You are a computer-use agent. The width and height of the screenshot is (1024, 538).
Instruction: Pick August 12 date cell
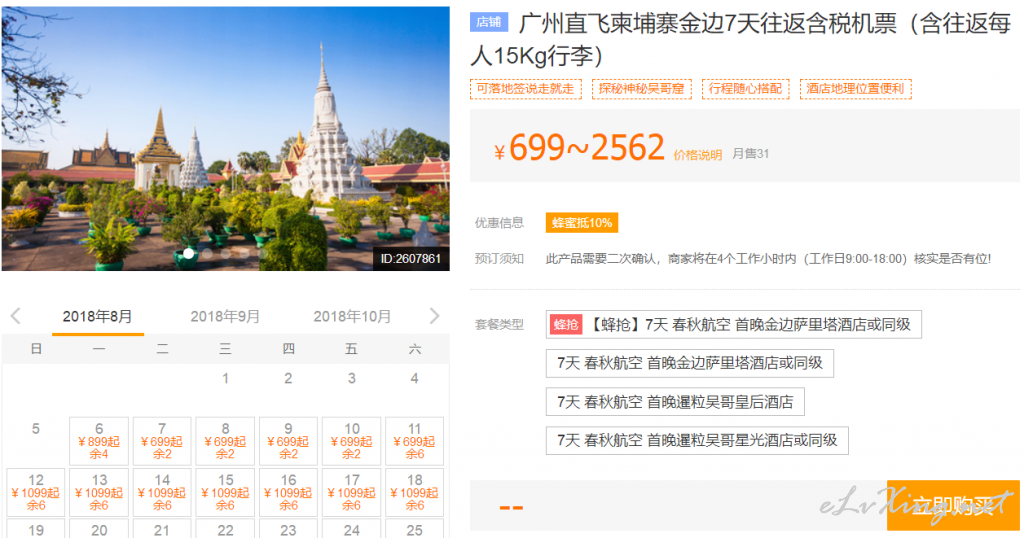pos(36,492)
